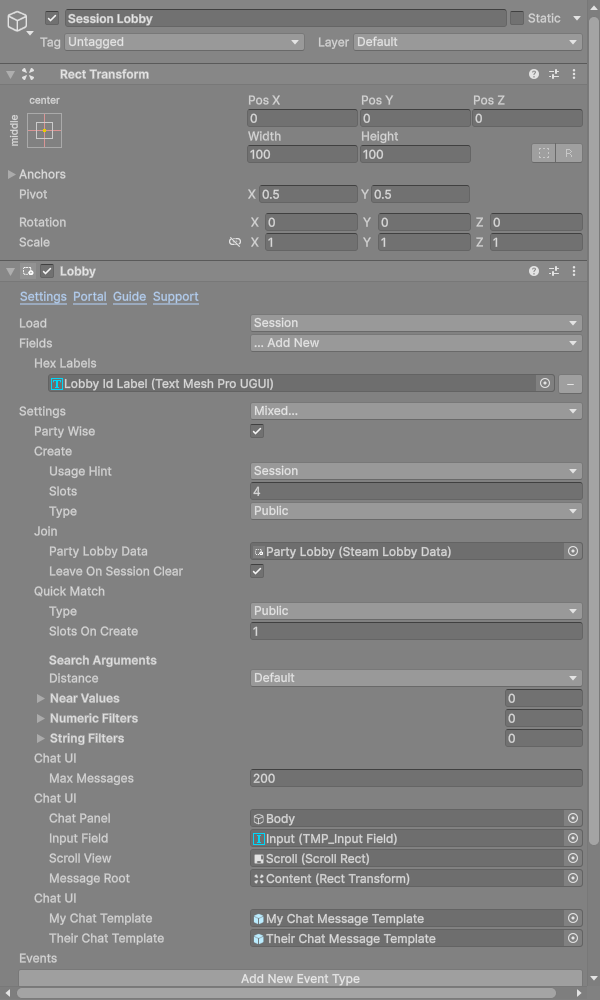Click the horizontal scrollbar
The width and height of the screenshot is (600, 1000).
coord(286,994)
